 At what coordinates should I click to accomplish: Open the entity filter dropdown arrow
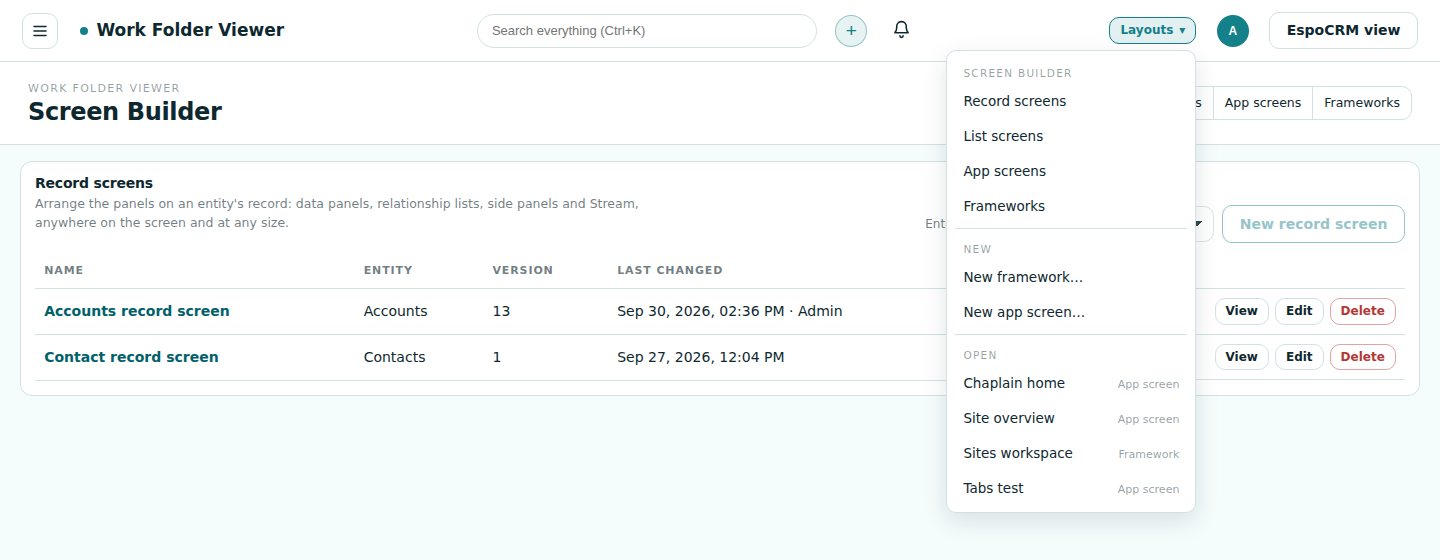point(1199,224)
